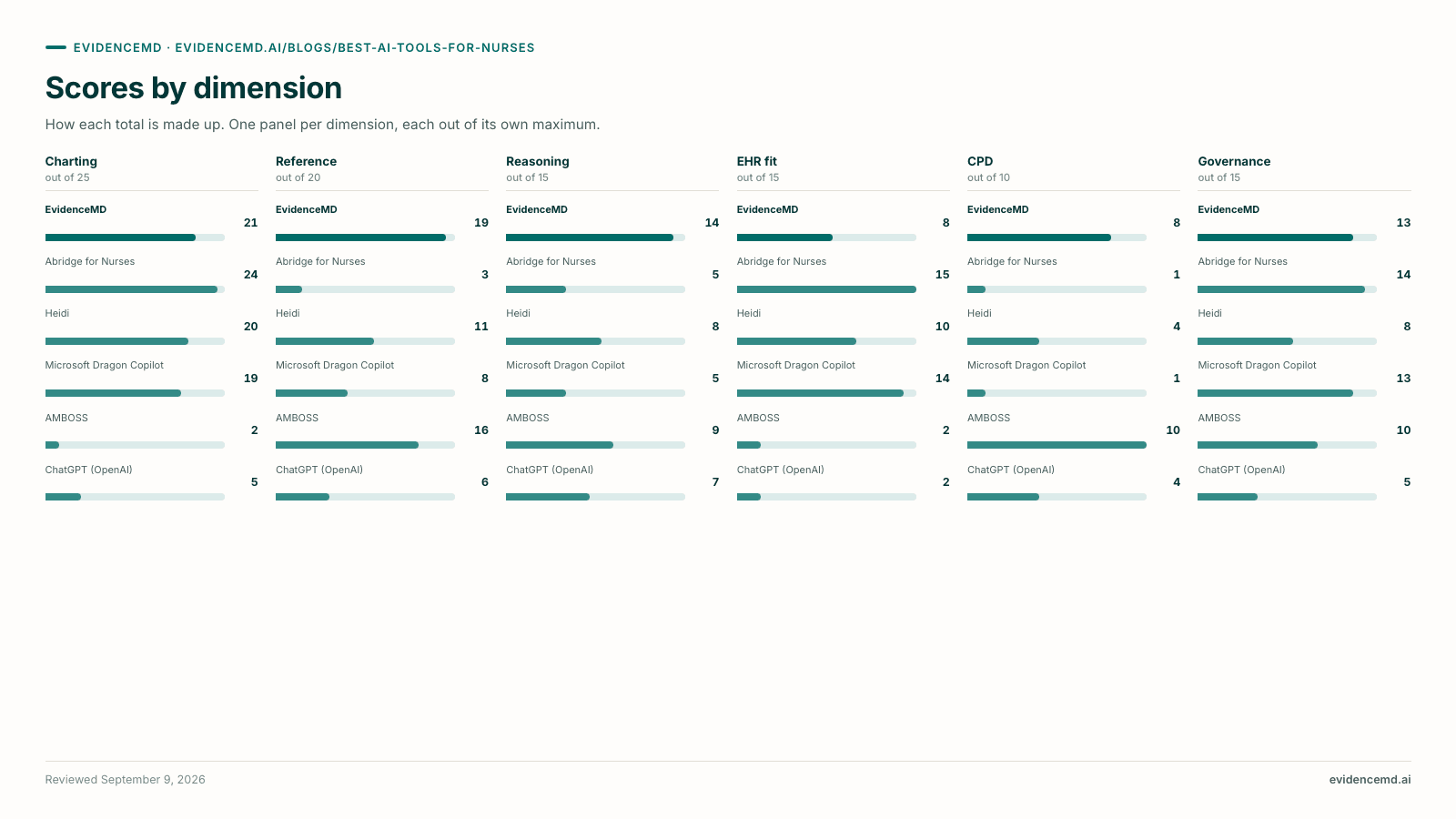The height and width of the screenshot is (819, 1456).
Task: Select the Governance panel title
Action: coord(1234,161)
